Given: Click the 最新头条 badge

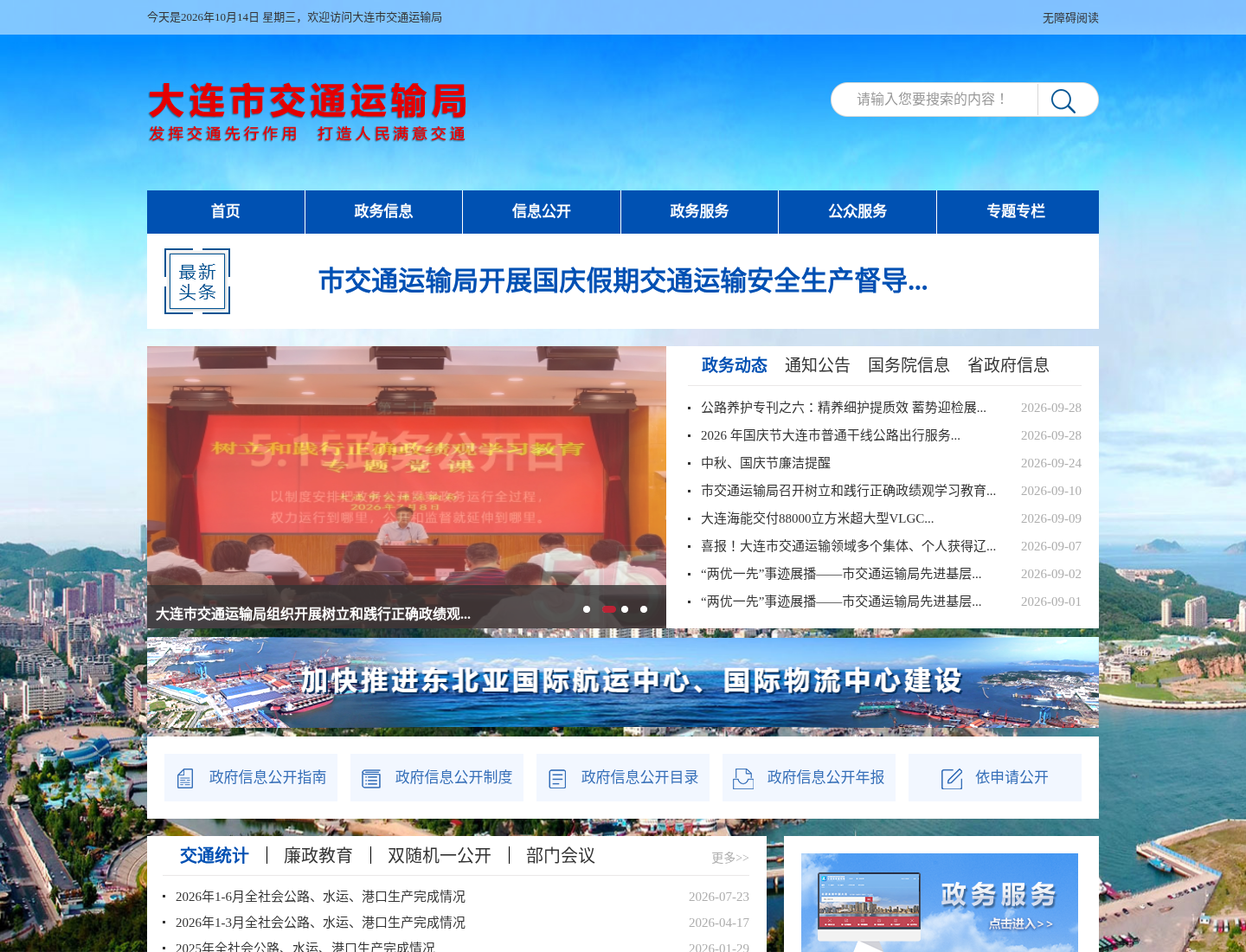Looking at the screenshot, I should [x=197, y=281].
